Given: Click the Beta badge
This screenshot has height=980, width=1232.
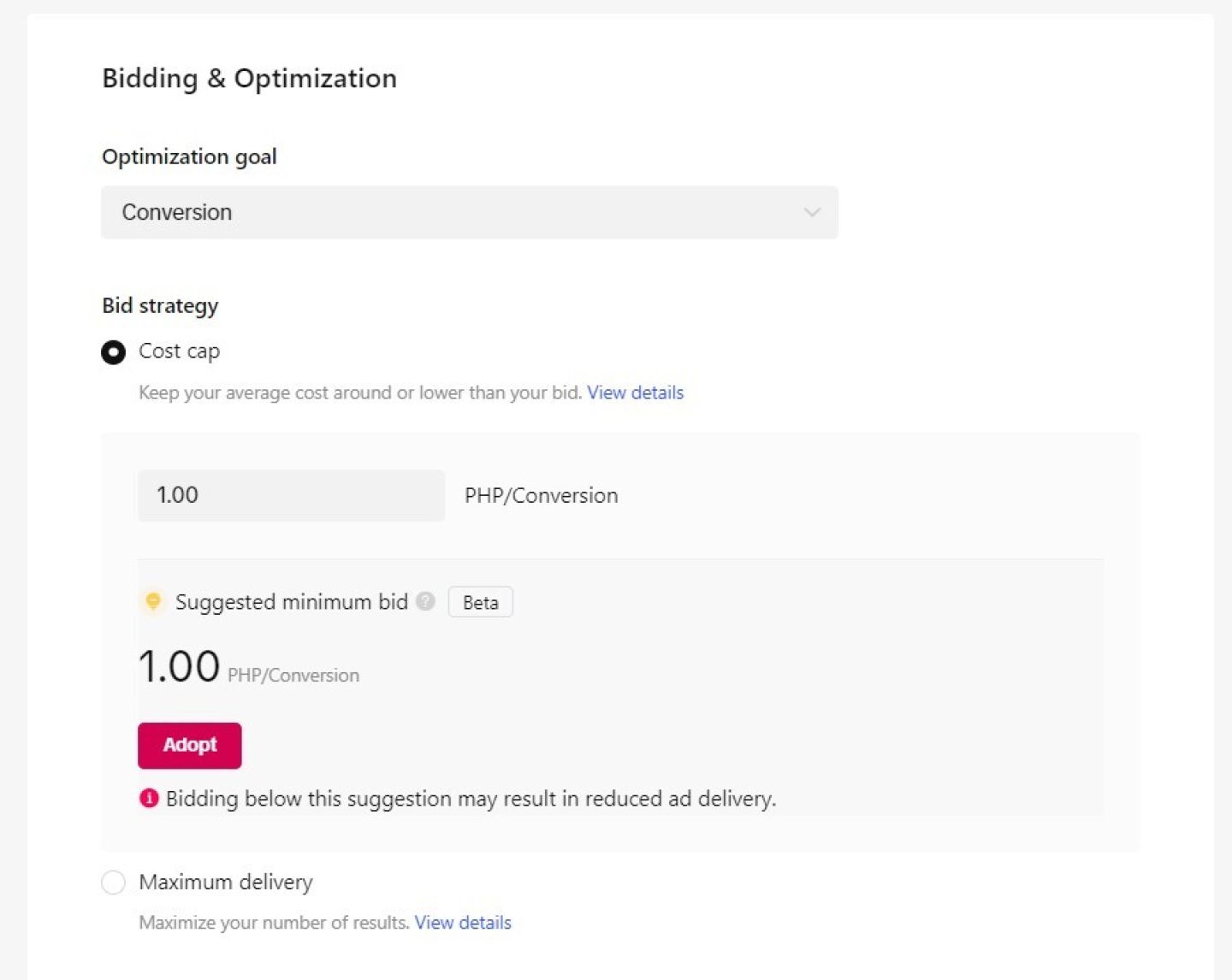Looking at the screenshot, I should click(x=480, y=602).
